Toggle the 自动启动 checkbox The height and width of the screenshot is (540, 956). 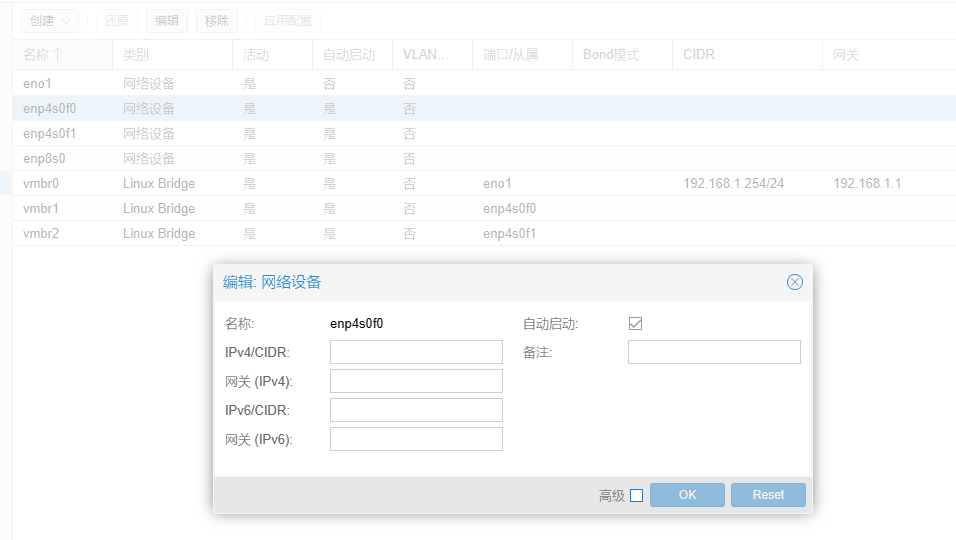tap(635, 324)
